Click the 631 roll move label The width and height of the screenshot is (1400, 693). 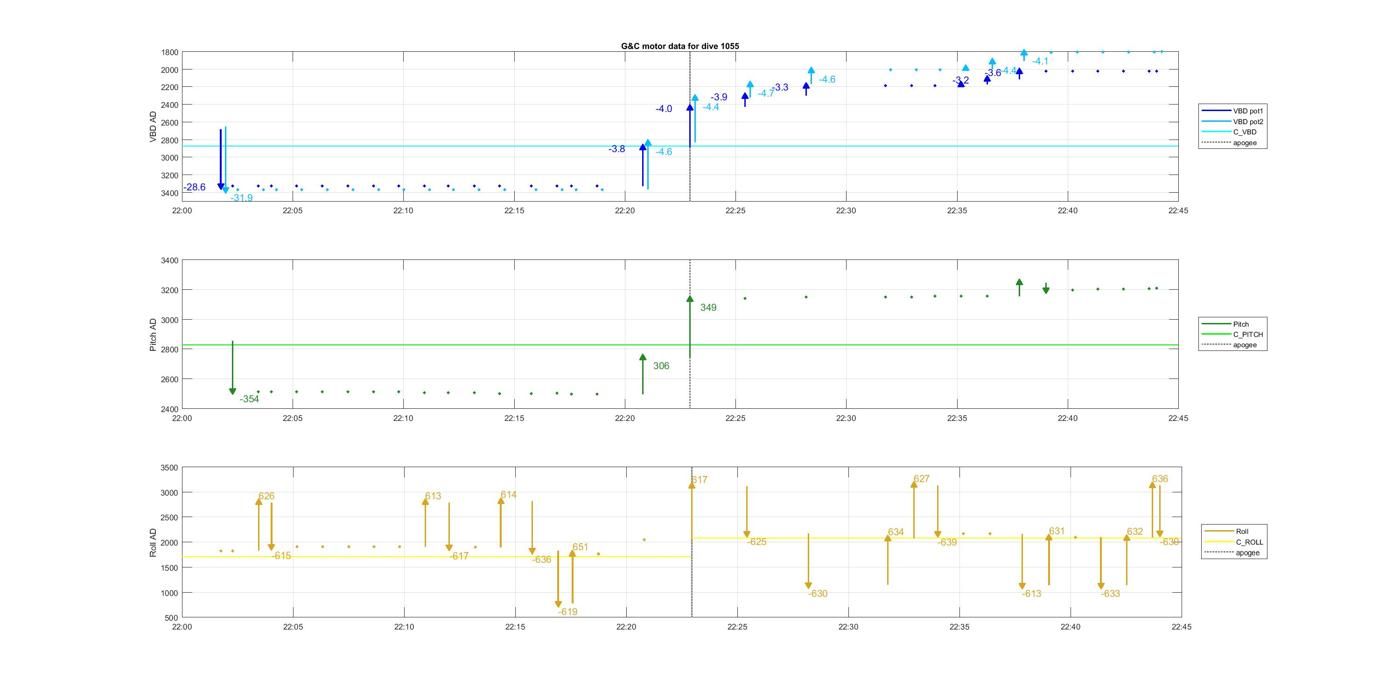[1057, 531]
